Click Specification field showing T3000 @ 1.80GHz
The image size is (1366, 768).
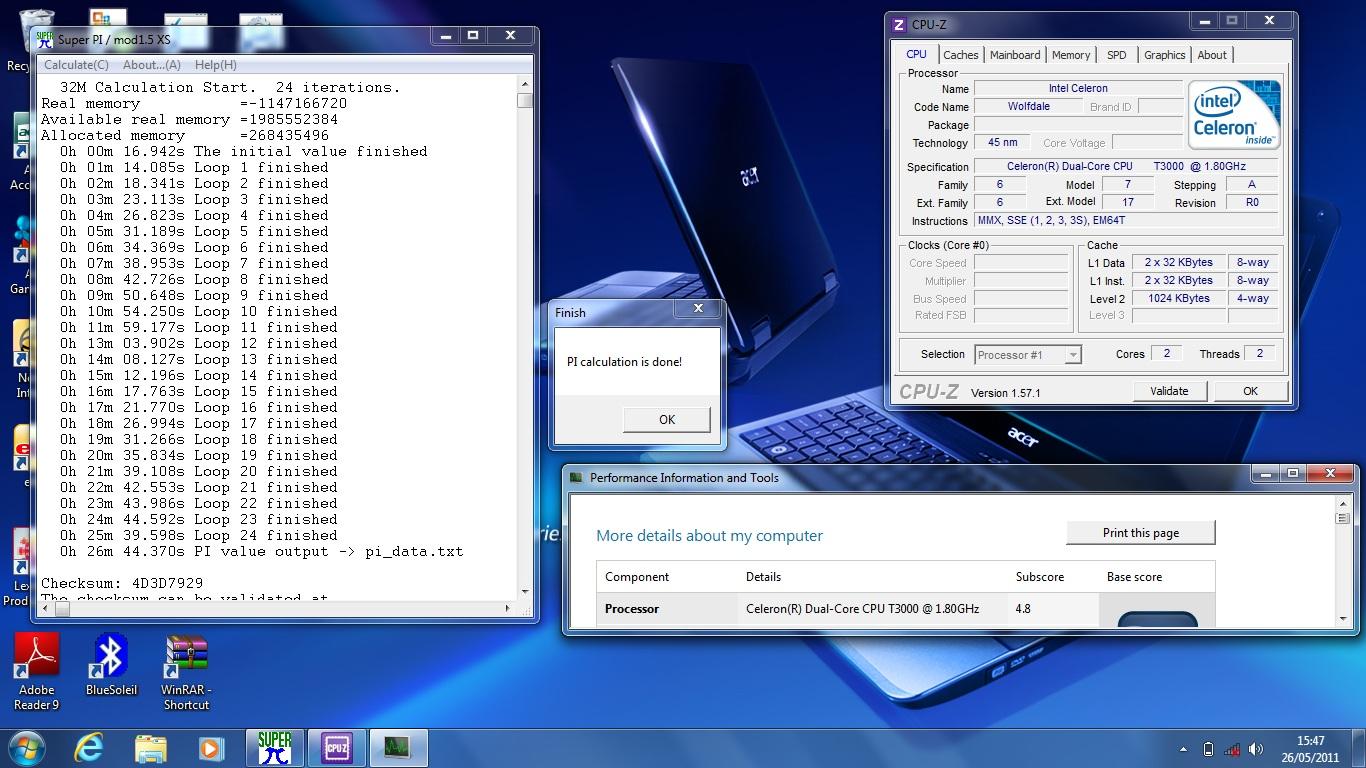[1126, 166]
